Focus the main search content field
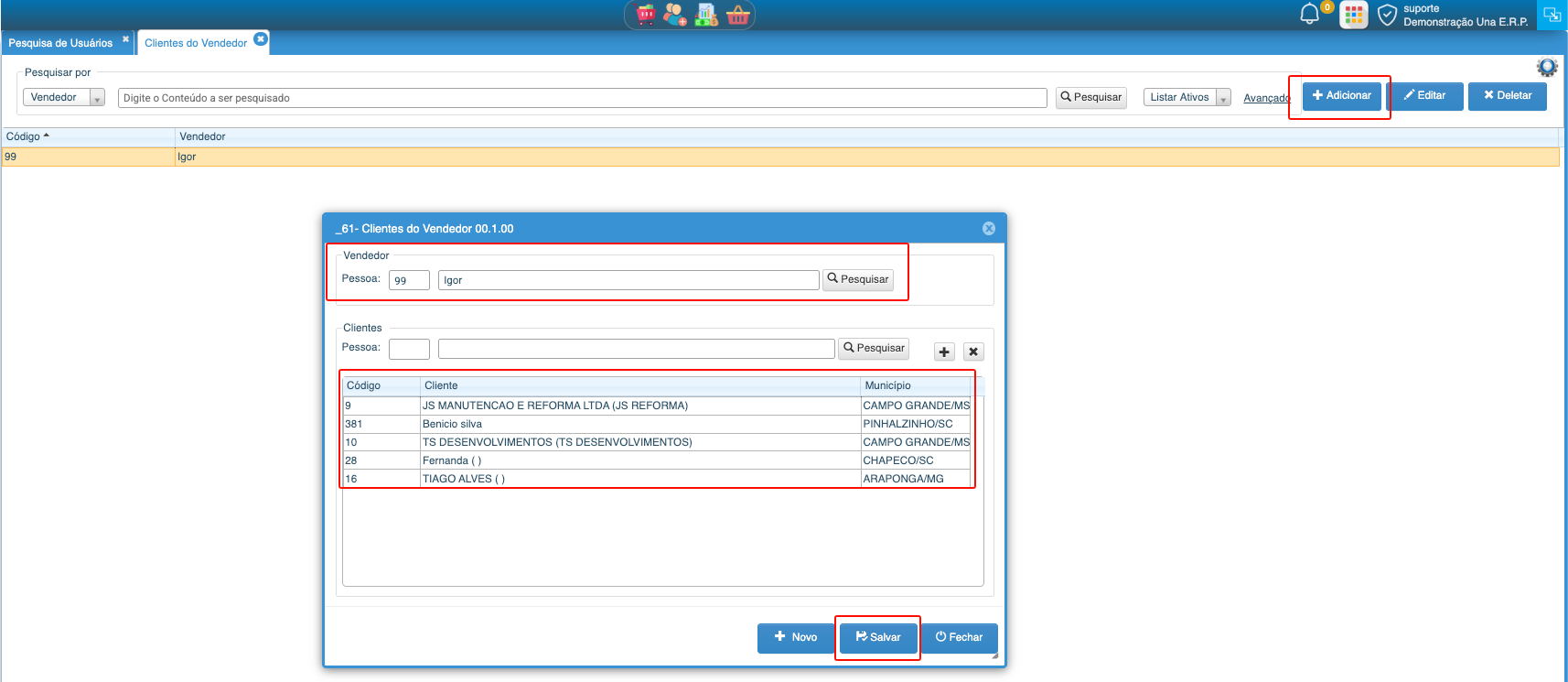Viewport: 1568px width, 682px height. pyautogui.click(x=582, y=98)
